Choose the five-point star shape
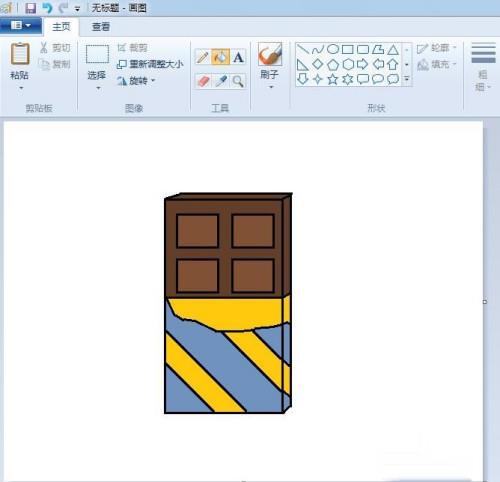500x482 pixels. click(332, 79)
